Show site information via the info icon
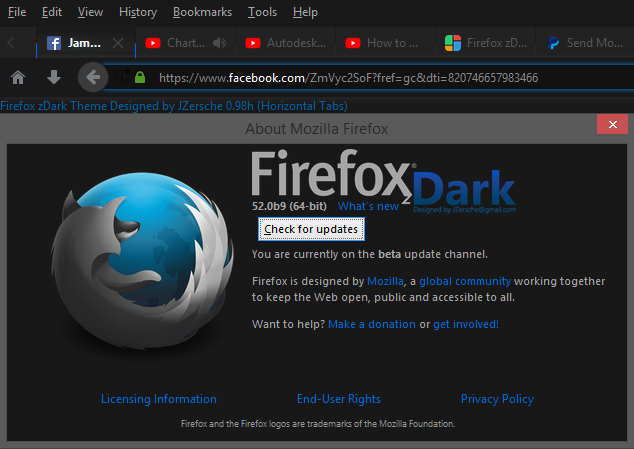 (x=122, y=77)
